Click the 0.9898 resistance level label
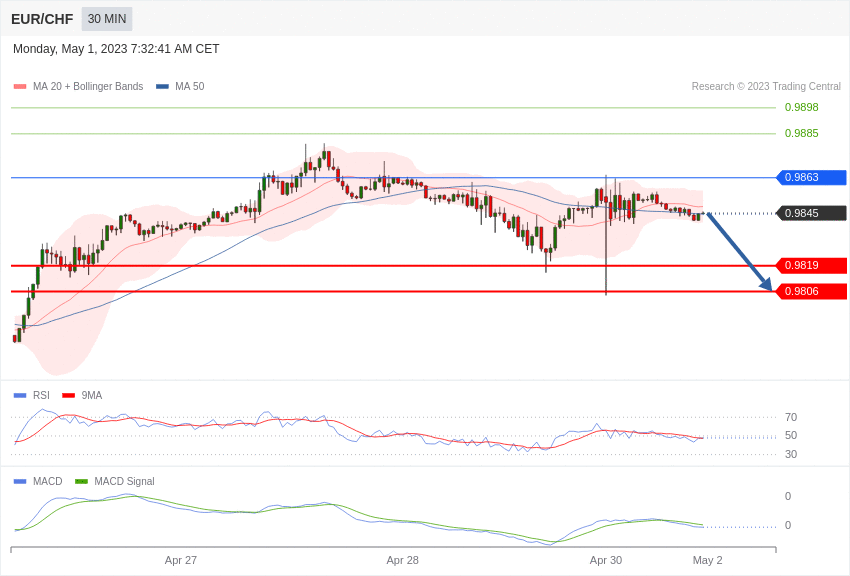The width and height of the screenshot is (850, 576). point(801,107)
